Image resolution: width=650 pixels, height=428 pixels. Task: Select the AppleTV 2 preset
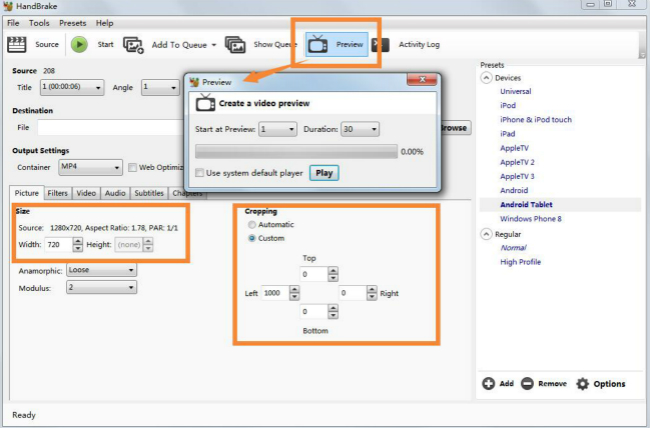[517, 162]
